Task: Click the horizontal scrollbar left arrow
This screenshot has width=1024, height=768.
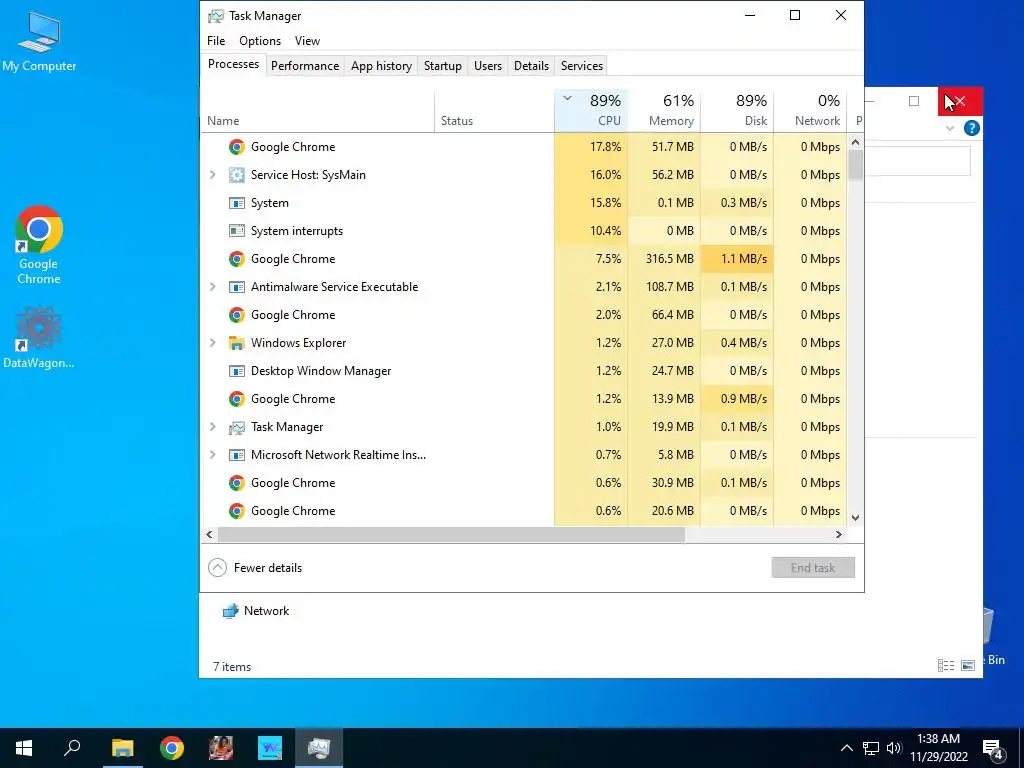Action: pos(209,534)
